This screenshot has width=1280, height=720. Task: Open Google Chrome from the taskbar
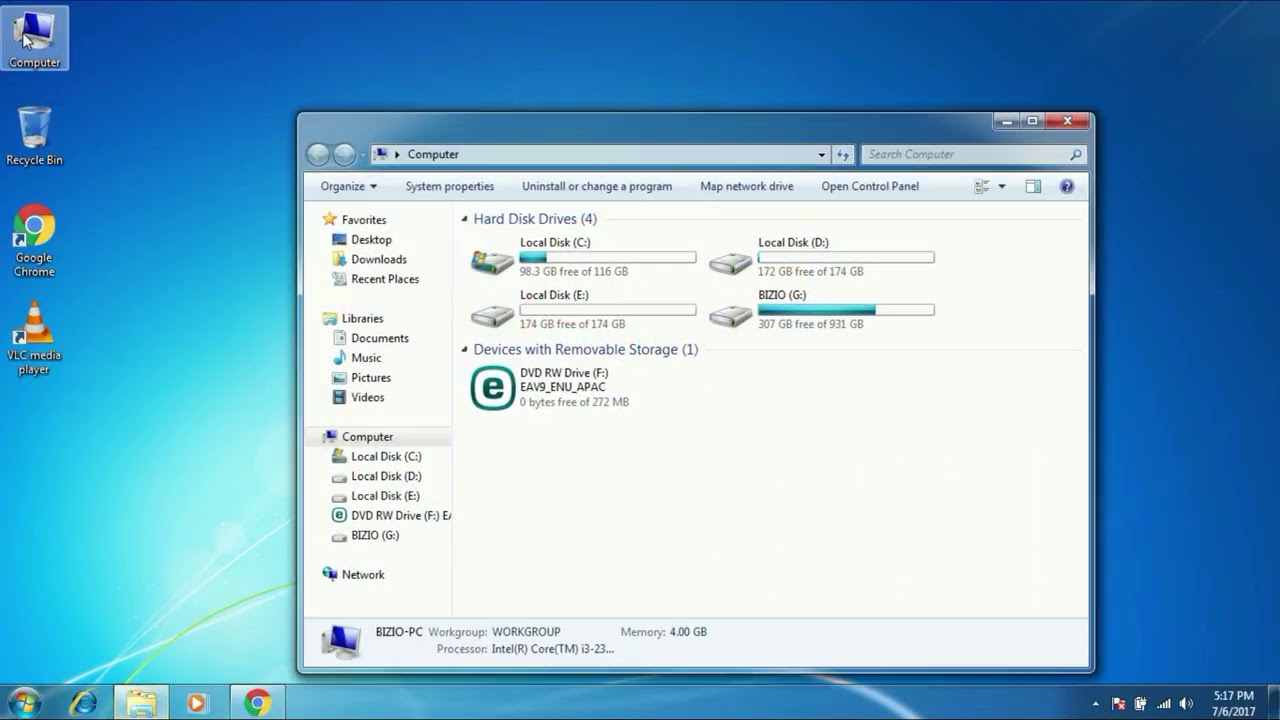point(257,703)
